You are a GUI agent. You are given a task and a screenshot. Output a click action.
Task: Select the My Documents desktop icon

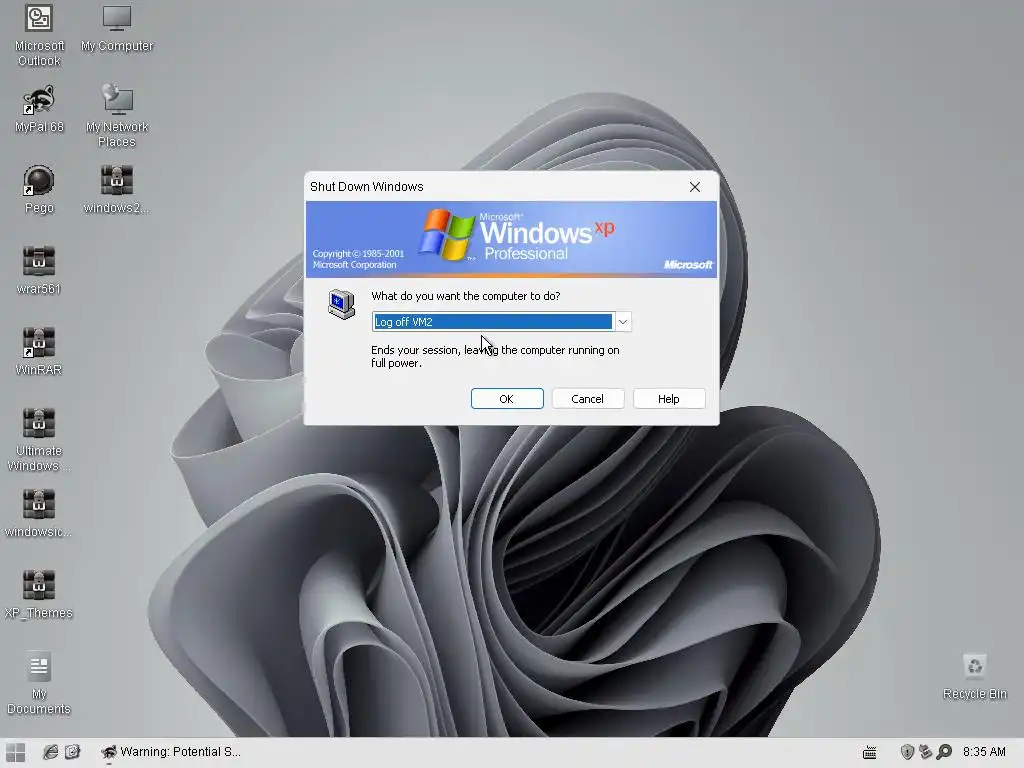[39, 683]
